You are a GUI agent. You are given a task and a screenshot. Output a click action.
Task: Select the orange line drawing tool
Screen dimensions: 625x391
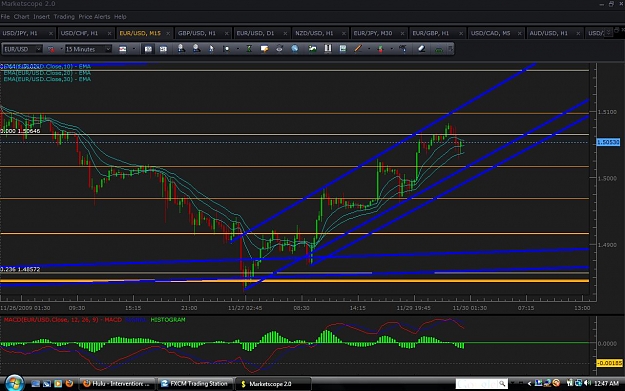click(x=358, y=49)
